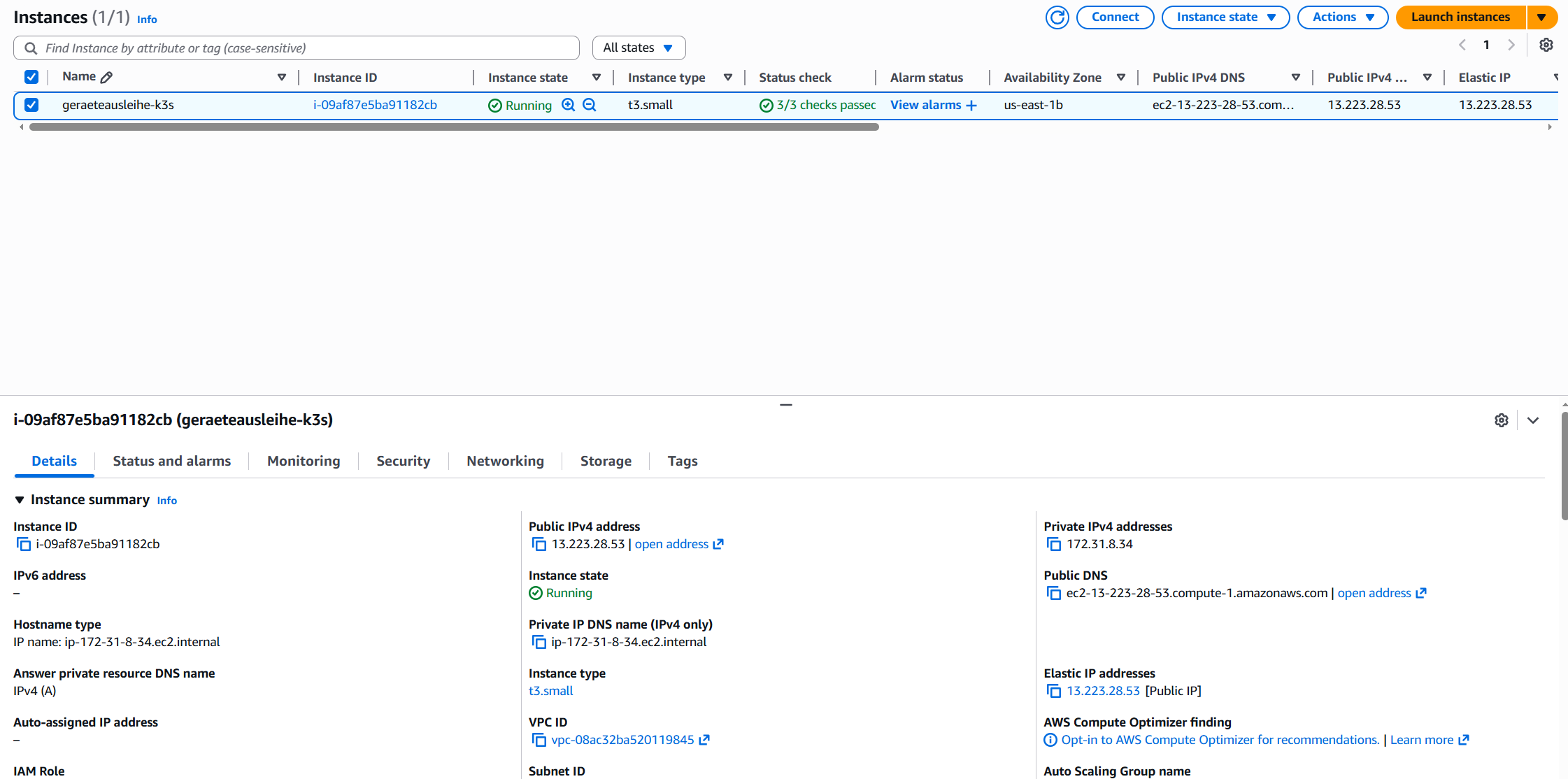This screenshot has height=779, width=1568.
Task: Open the Networking tab
Action: [506, 461]
